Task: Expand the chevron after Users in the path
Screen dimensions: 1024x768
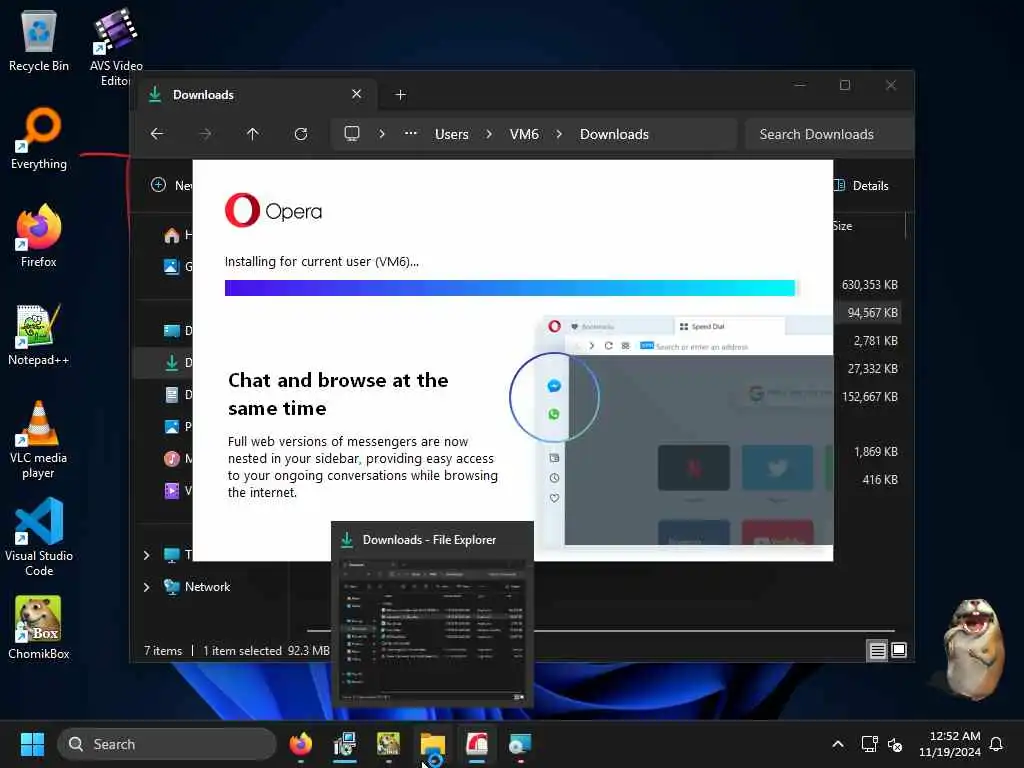Action: [489, 134]
